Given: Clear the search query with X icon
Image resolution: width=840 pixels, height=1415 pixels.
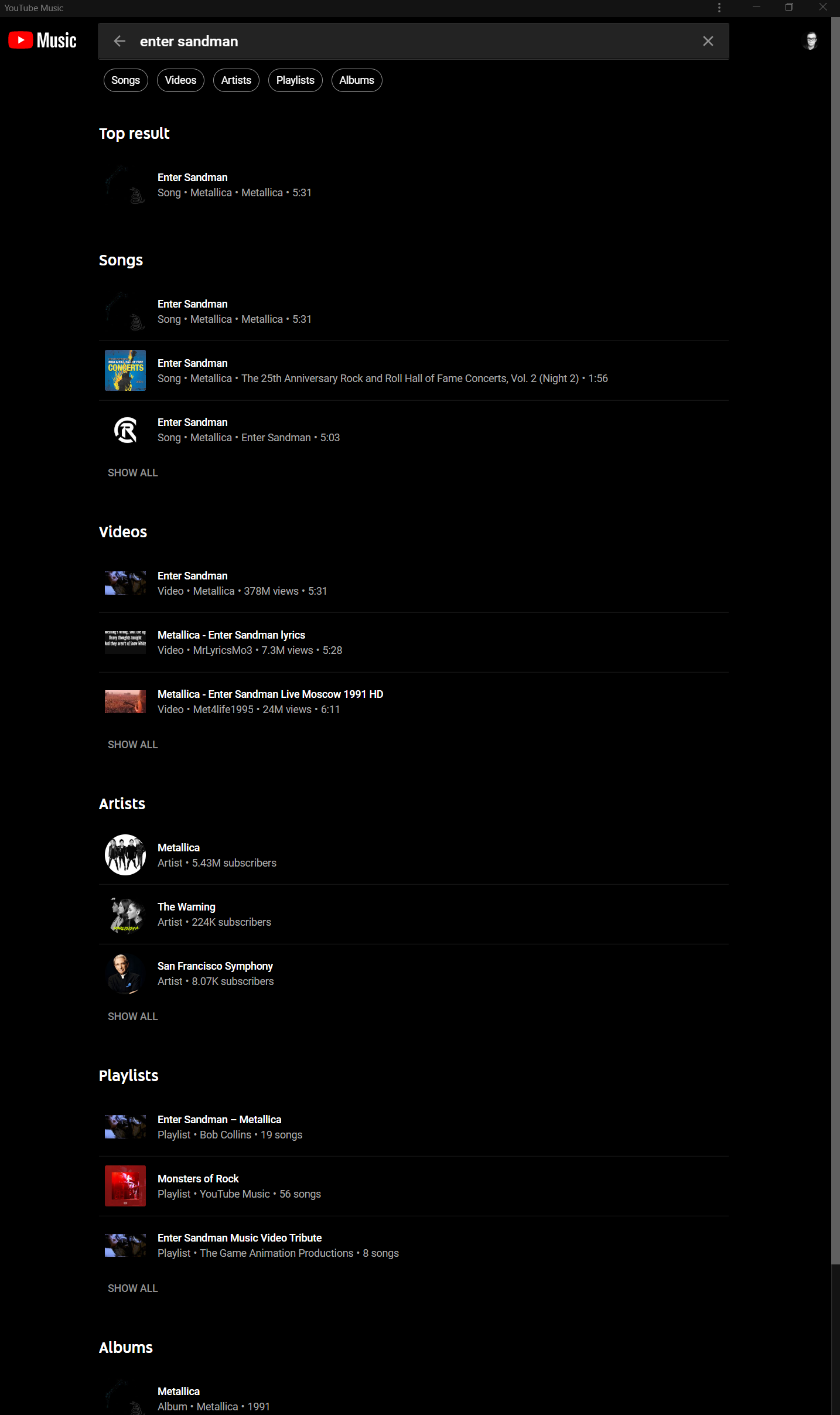Looking at the screenshot, I should (x=708, y=41).
